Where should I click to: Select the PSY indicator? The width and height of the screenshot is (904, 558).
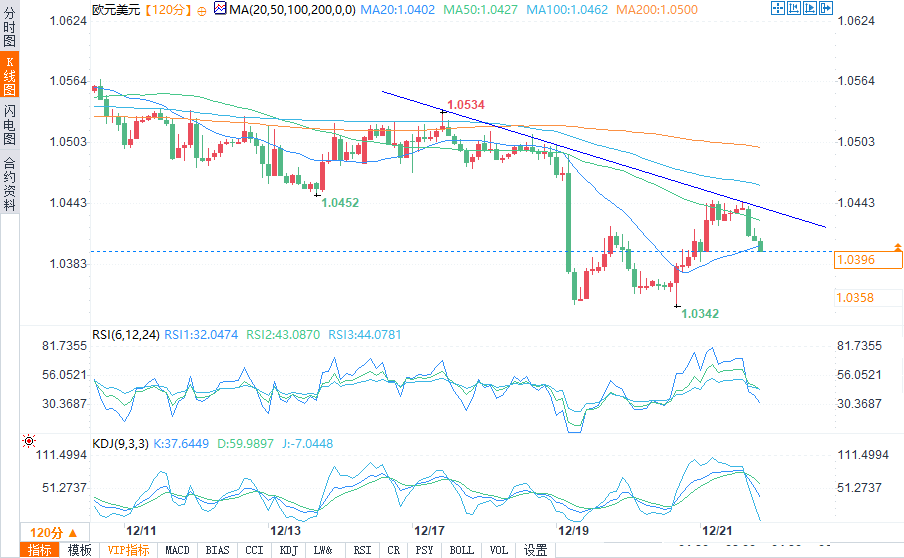click(424, 551)
